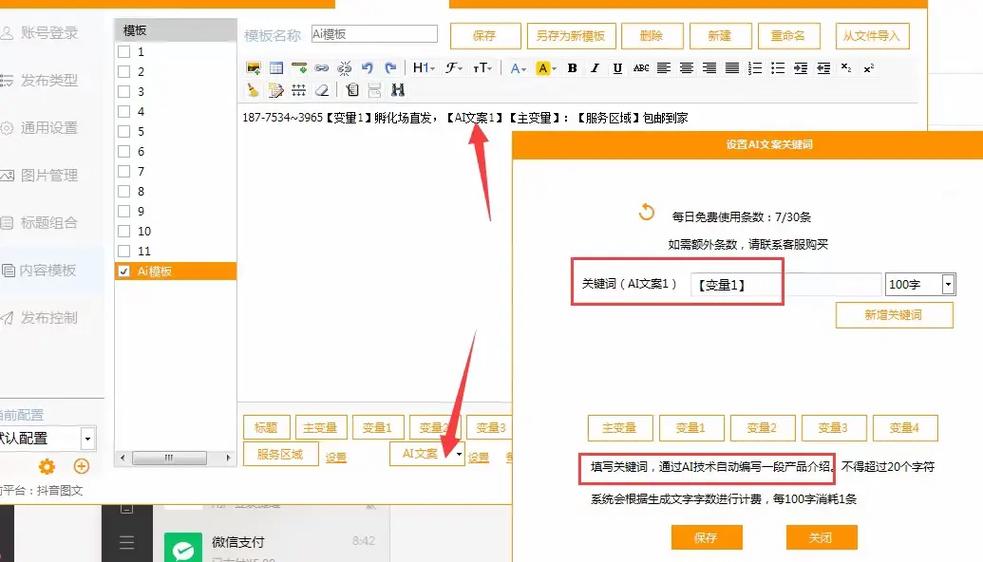Insert a numbered list

pos(755,68)
